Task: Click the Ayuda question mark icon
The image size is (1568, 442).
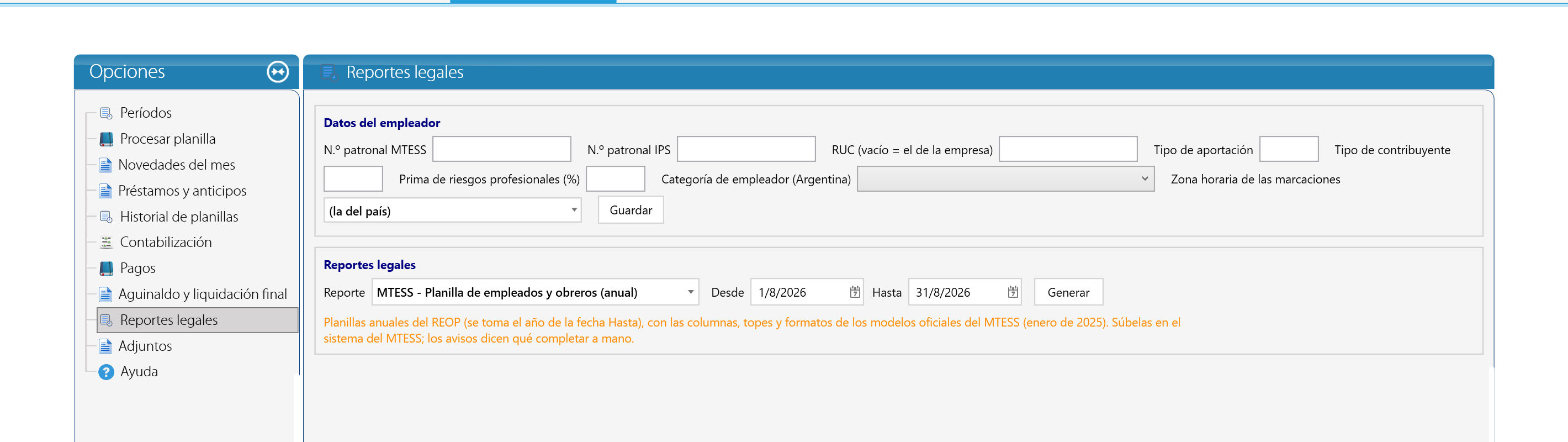Action: 106,372
